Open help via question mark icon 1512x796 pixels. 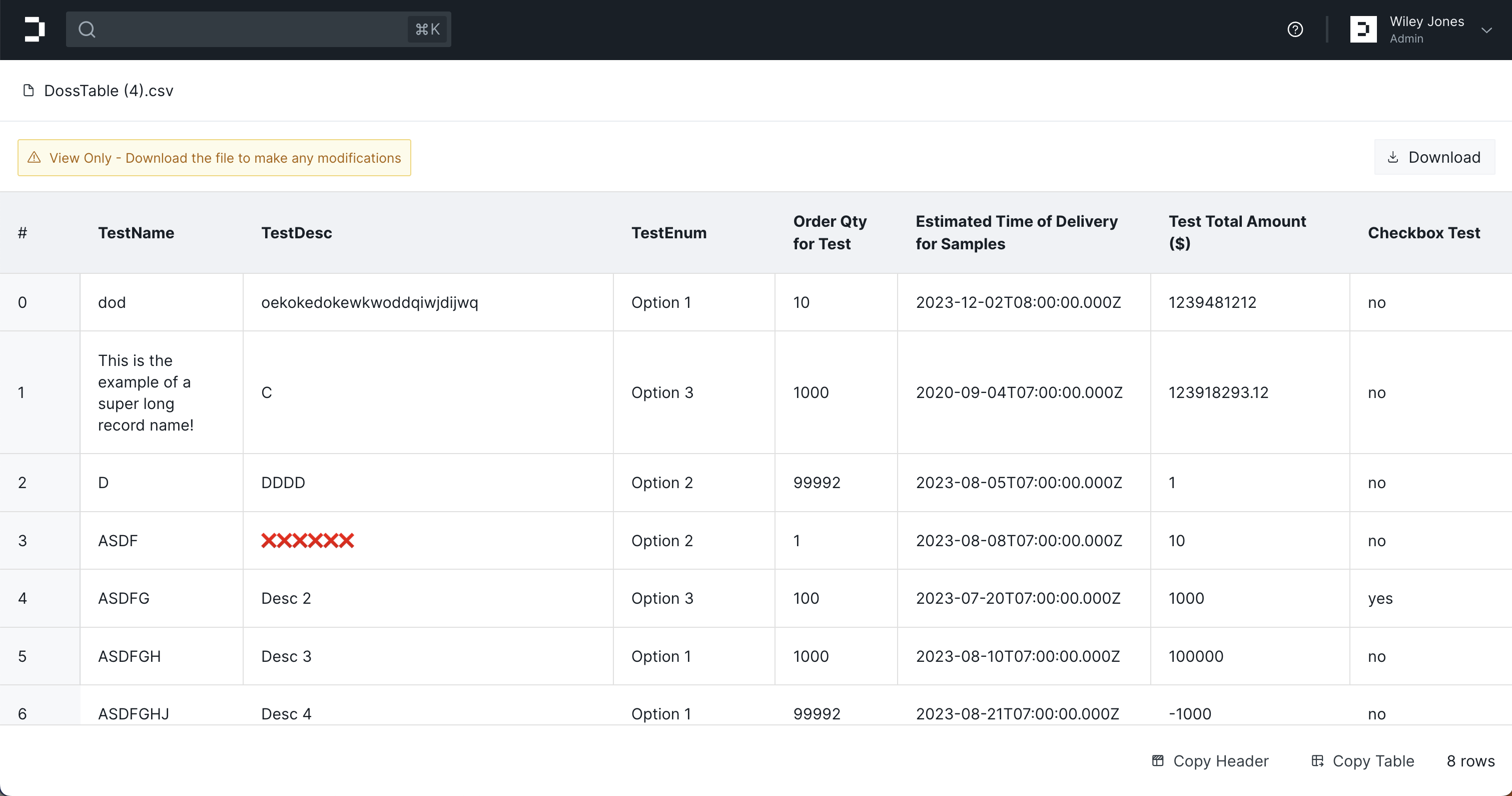[x=1295, y=30]
